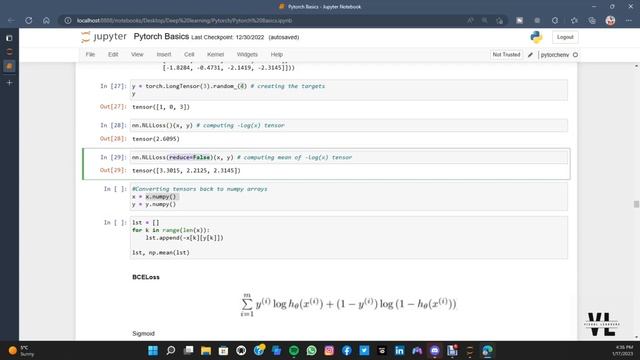This screenshot has width=640, height=360.
Task: Go to browser home page
Action: tap(46, 20)
